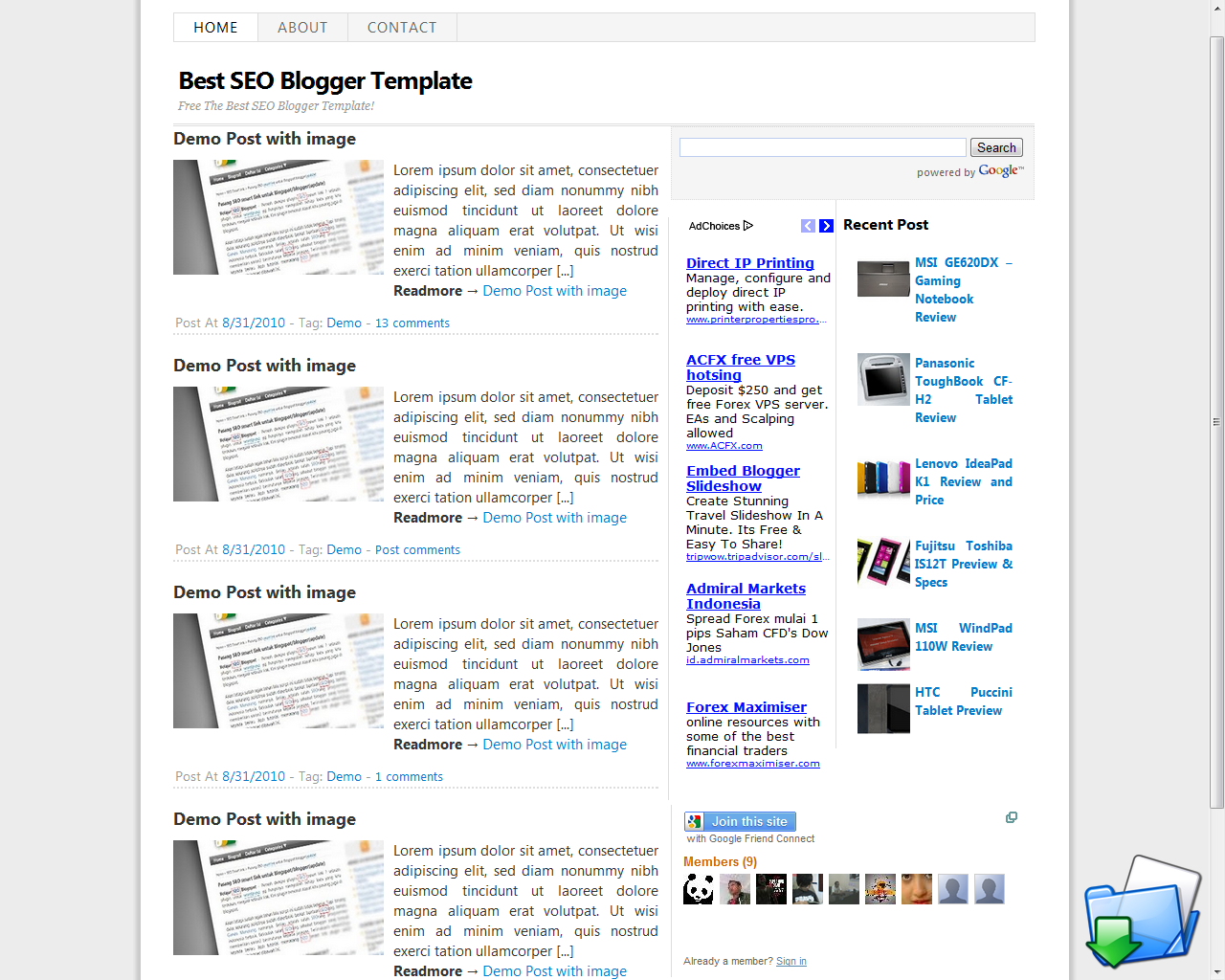Open the Panasonic ToughBook thumbnail
Image resolution: width=1225 pixels, height=980 pixels.
coord(883,379)
